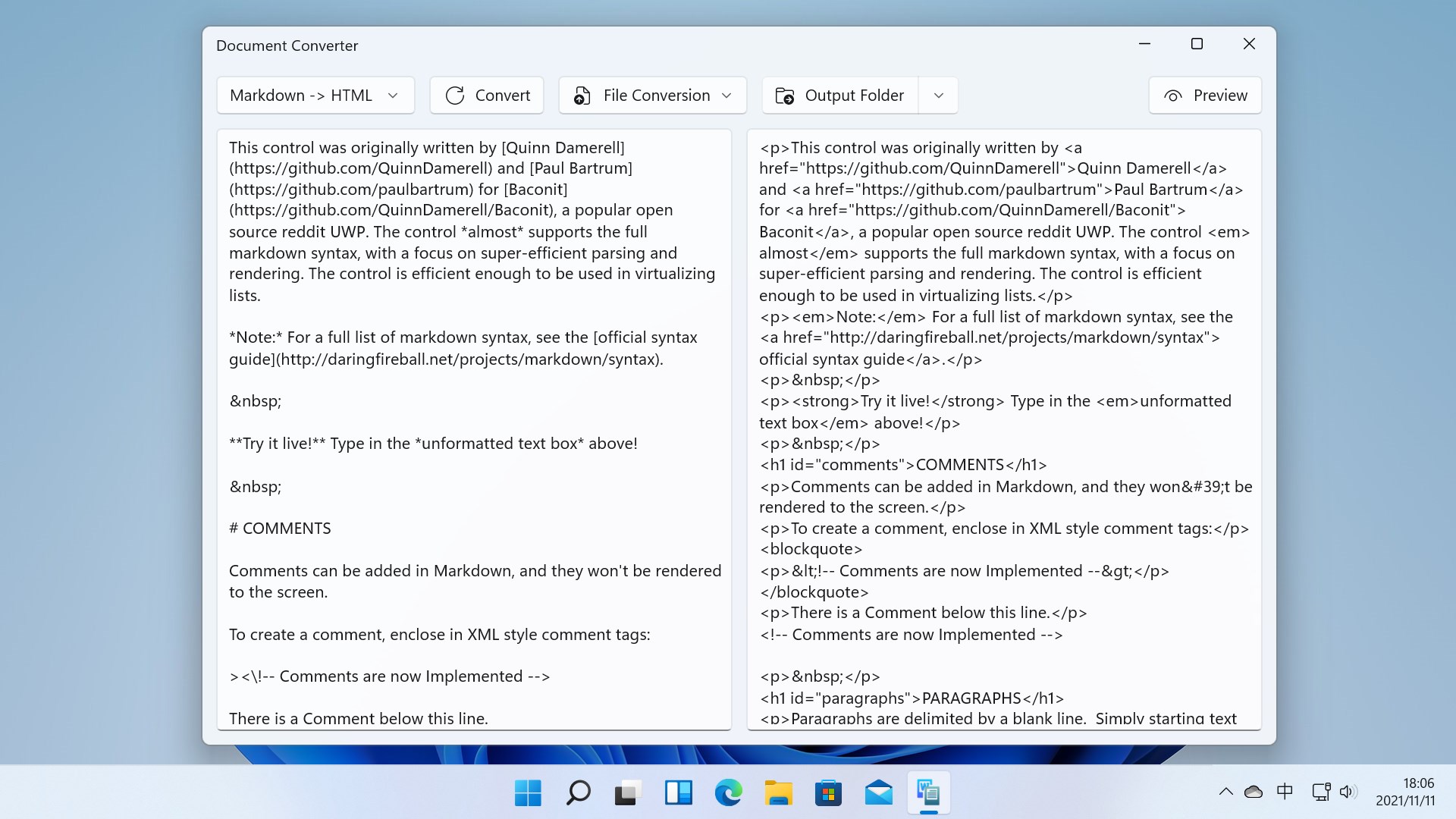Toggle the Preview eye button

(x=1204, y=96)
